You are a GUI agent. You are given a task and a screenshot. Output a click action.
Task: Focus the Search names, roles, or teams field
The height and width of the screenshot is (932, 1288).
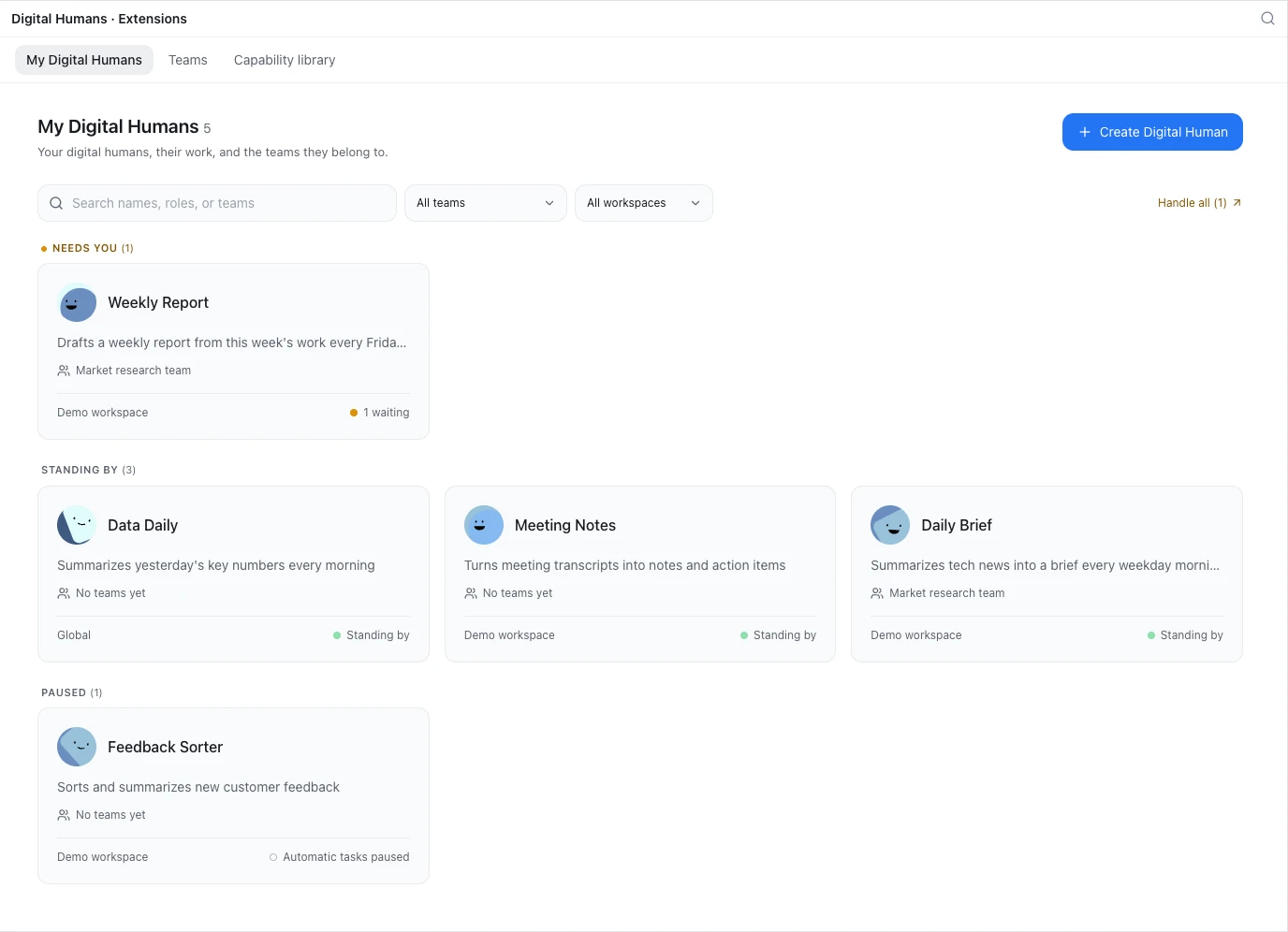tap(217, 203)
